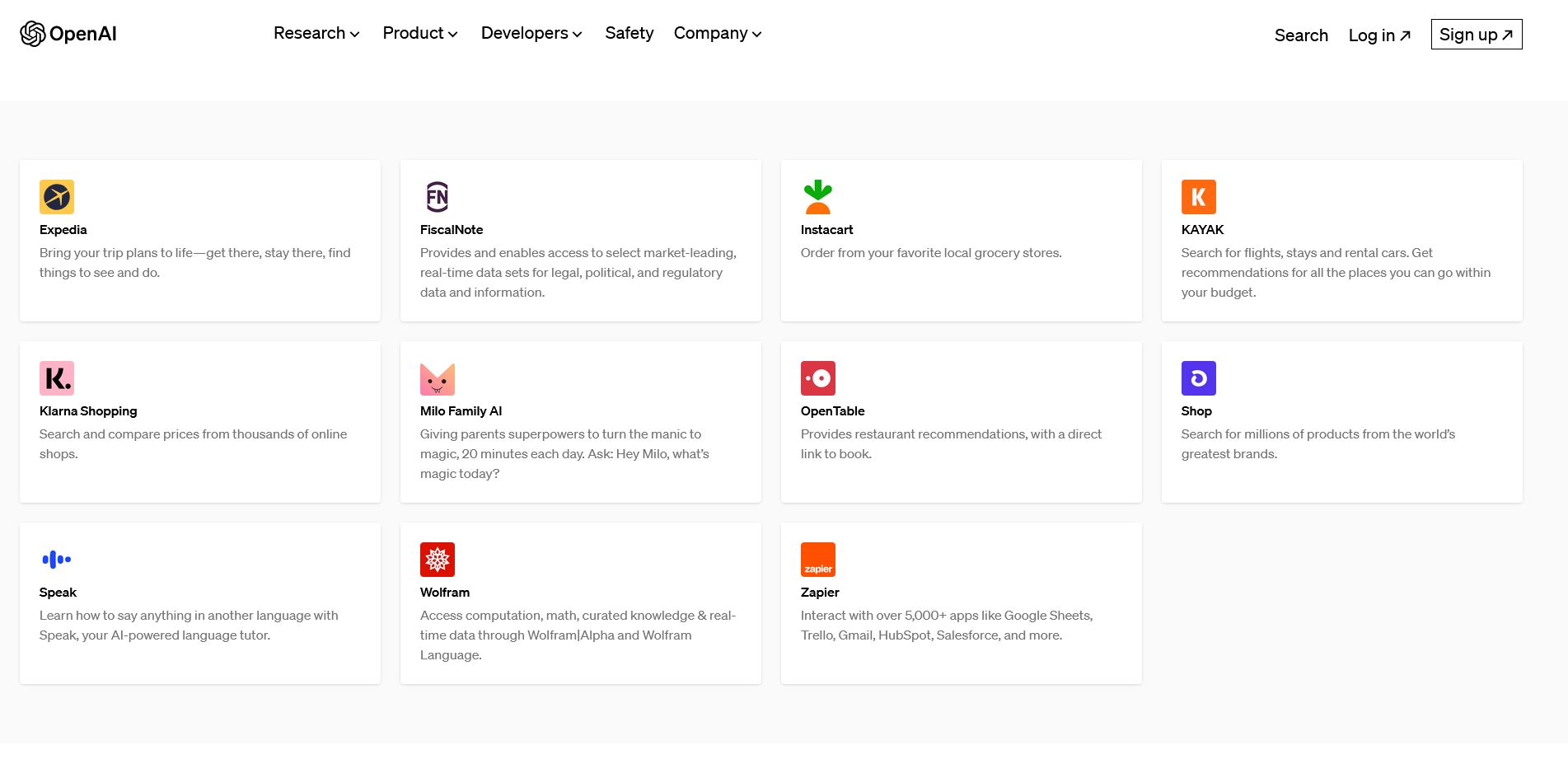Click the KAYAK plugin title

tap(1202, 230)
